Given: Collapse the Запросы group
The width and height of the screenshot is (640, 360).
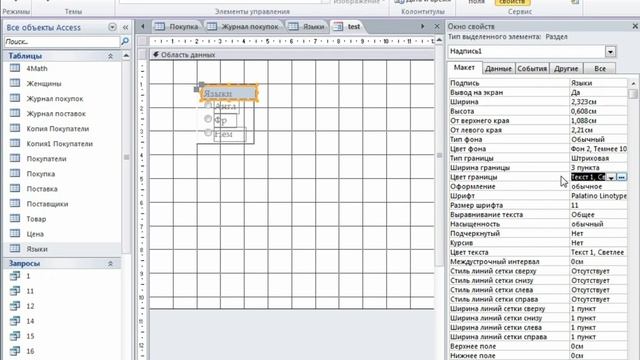Looking at the screenshot, I should (x=110, y=264).
